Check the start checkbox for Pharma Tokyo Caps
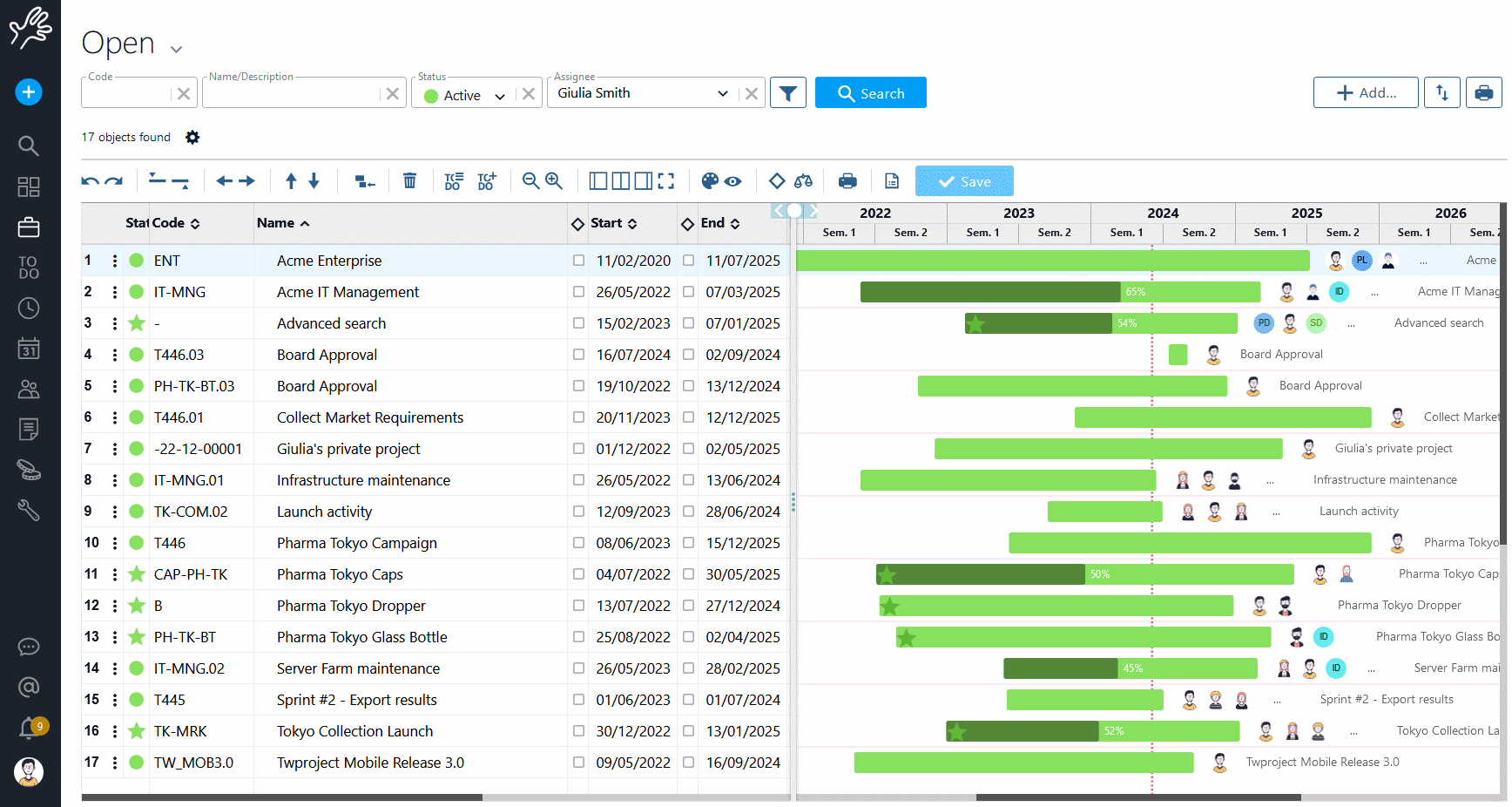Screen dimensions: 1512x807 click(x=578, y=573)
